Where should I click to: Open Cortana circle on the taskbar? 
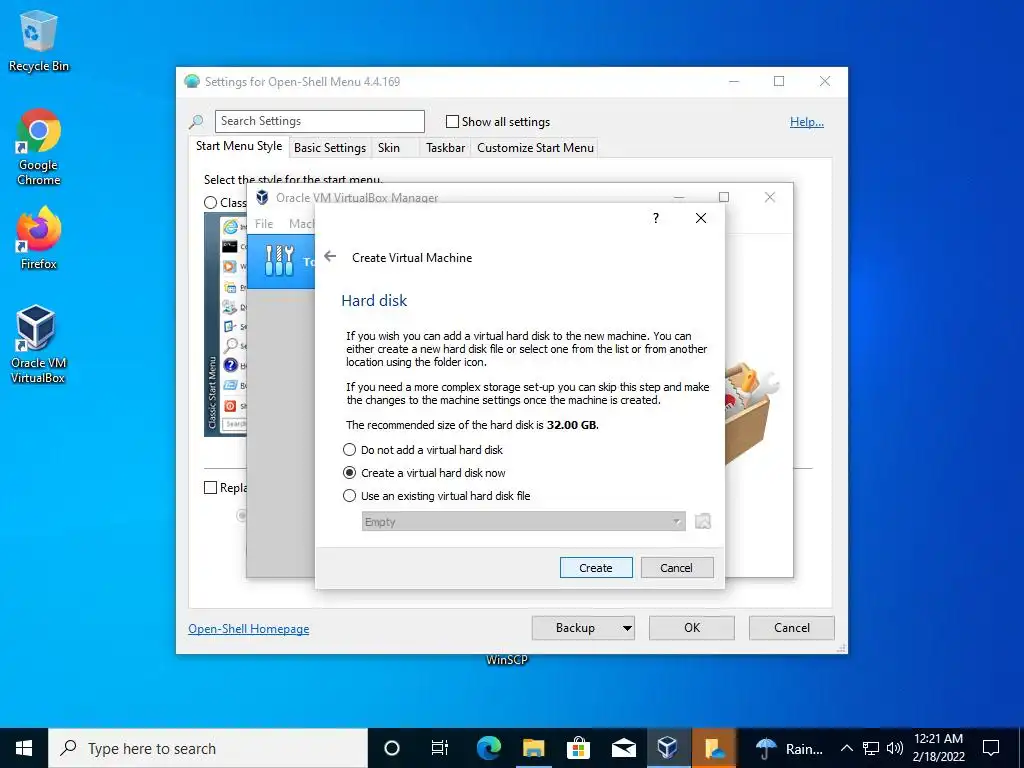tap(392, 748)
